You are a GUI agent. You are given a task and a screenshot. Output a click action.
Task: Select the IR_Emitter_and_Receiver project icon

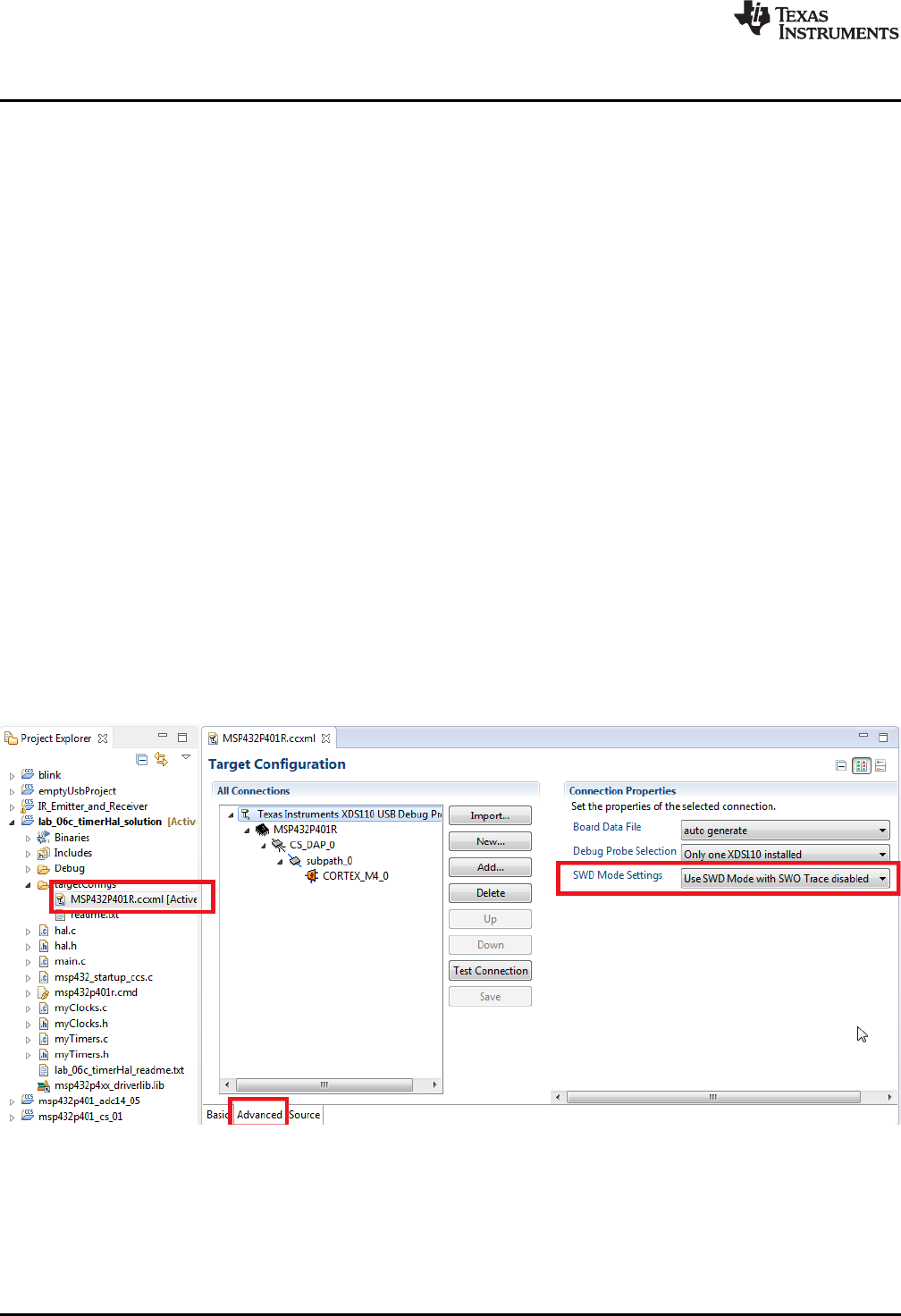(x=28, y=806)
